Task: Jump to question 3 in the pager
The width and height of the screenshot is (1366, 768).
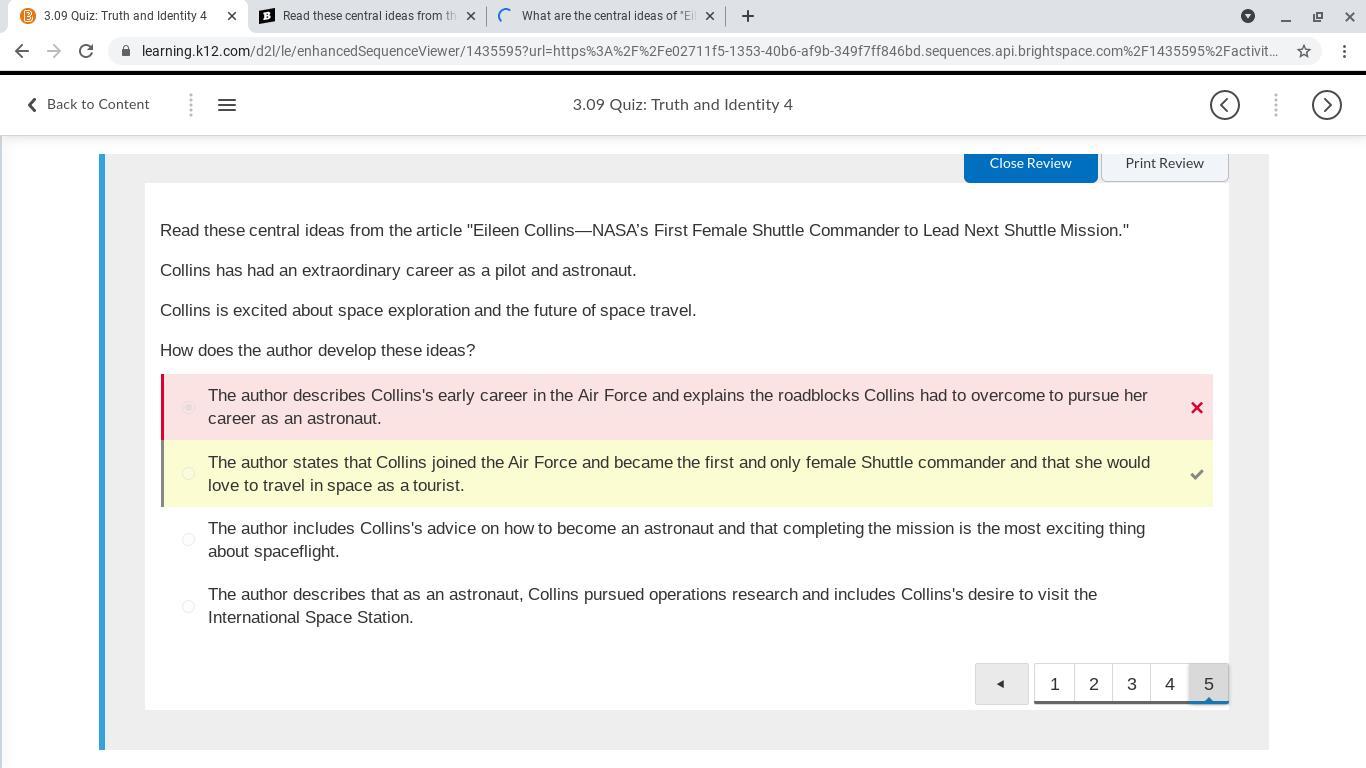Action: tap(1132, 684)
